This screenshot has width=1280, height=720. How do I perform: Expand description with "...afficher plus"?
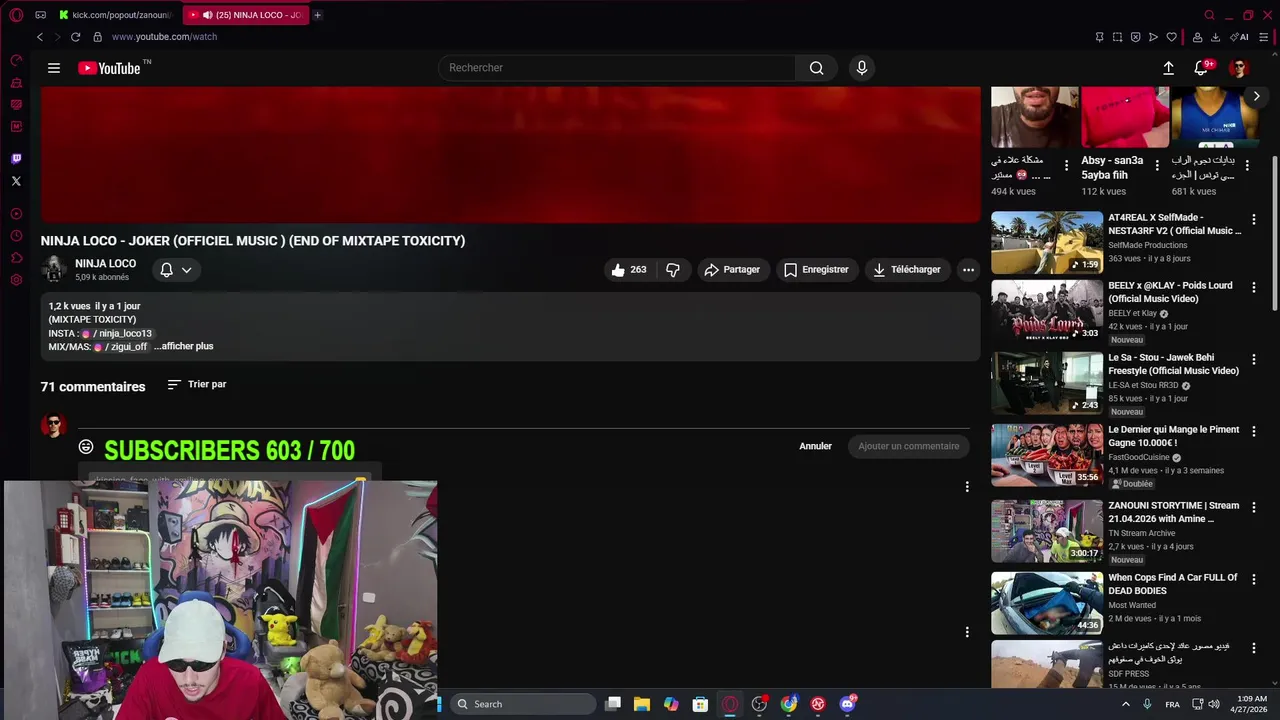[184, 346]
